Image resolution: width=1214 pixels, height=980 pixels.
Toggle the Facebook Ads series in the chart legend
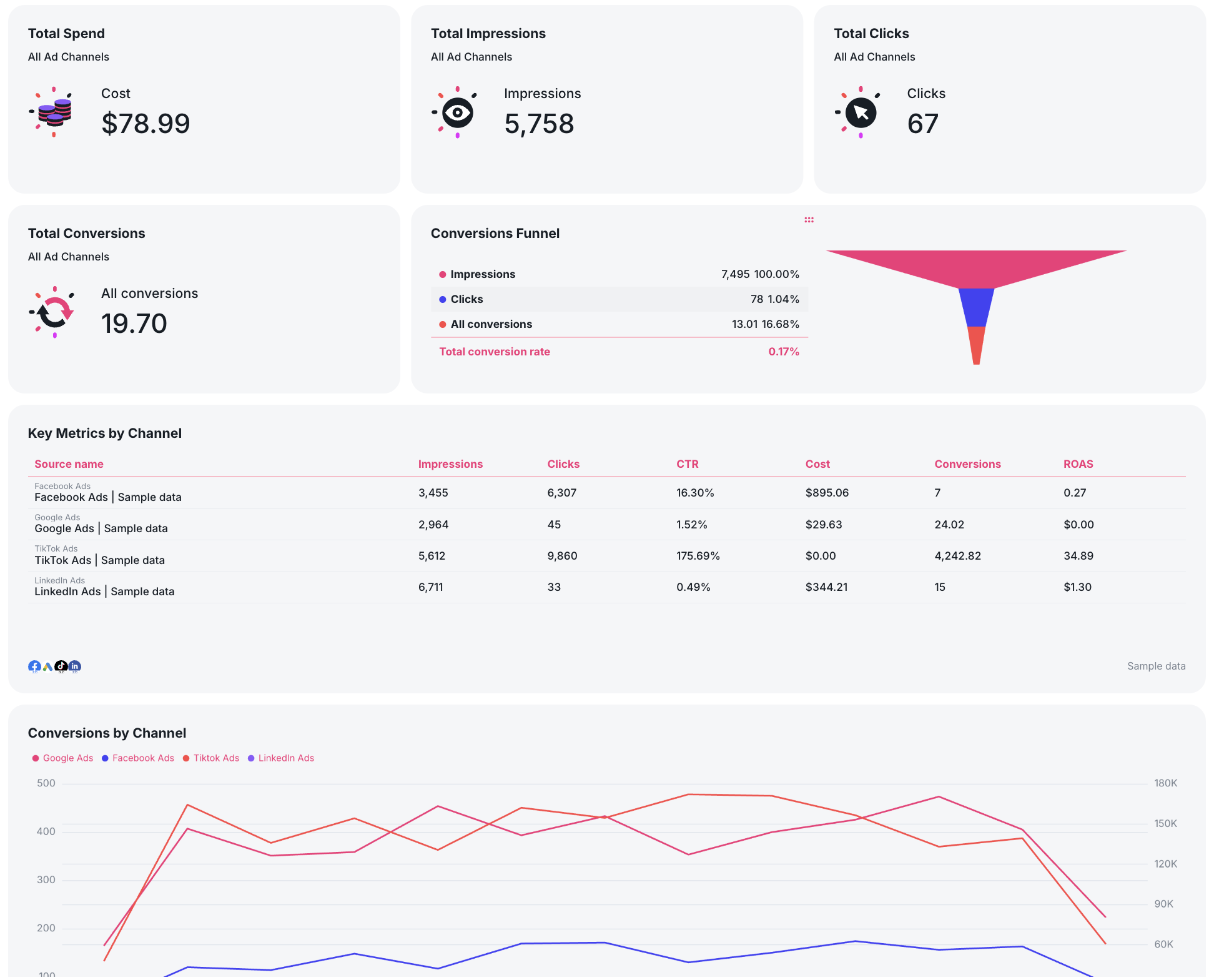click(x=142, y=758)
